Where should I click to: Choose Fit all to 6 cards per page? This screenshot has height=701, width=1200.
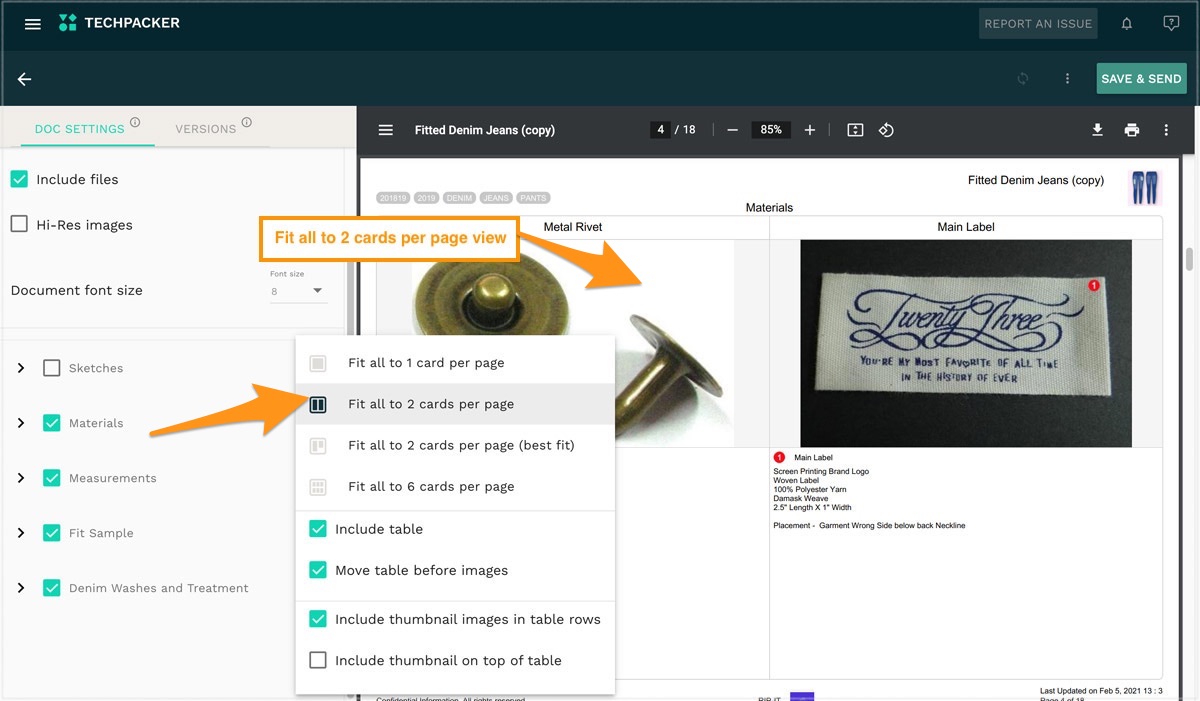pyautogui.click(x=455, y=486)
